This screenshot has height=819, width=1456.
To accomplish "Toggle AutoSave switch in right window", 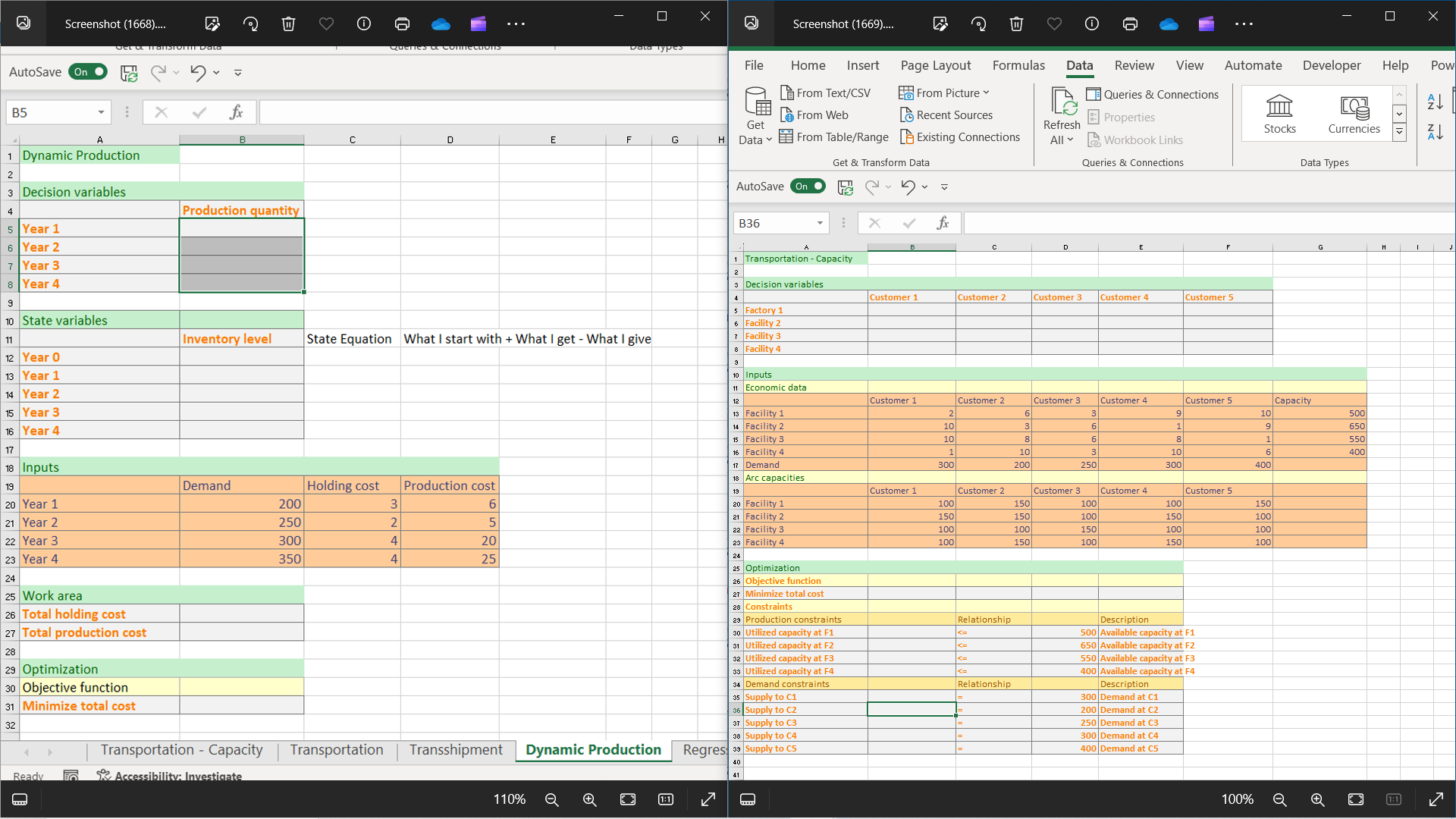I will (x=808, y=187).
